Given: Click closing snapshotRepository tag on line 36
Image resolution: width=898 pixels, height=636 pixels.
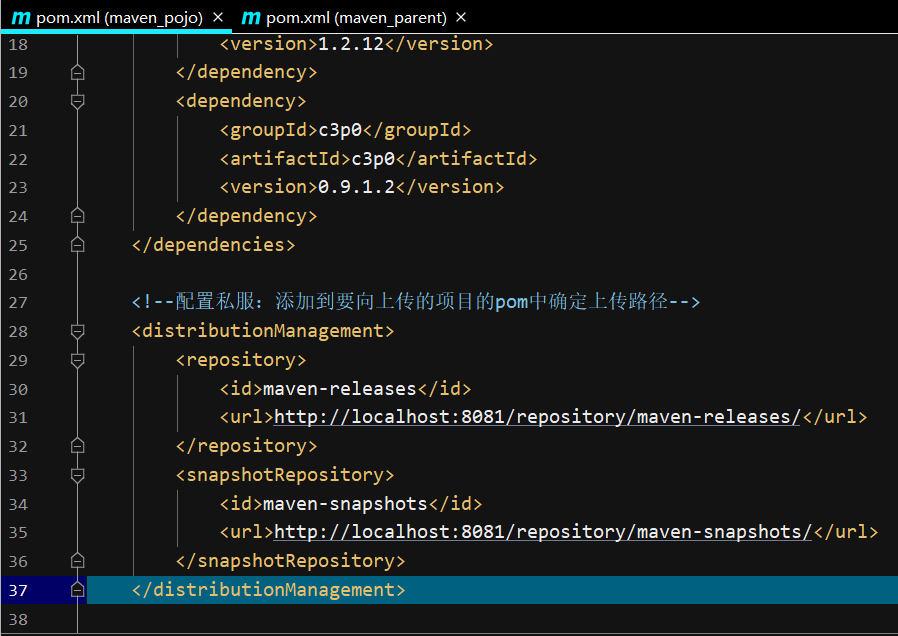Looking at the screenshot, I should point(290,561).
